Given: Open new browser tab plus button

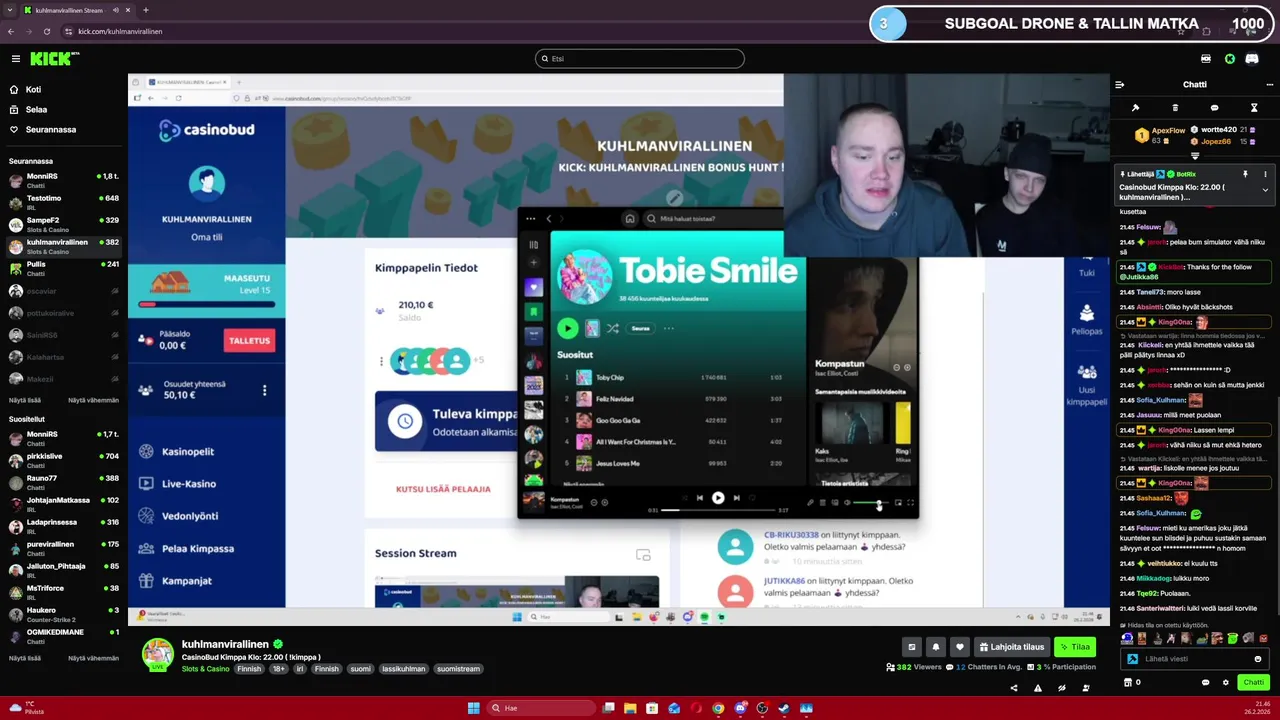Looking at the screenshot, I should click(x=146, y=10).
